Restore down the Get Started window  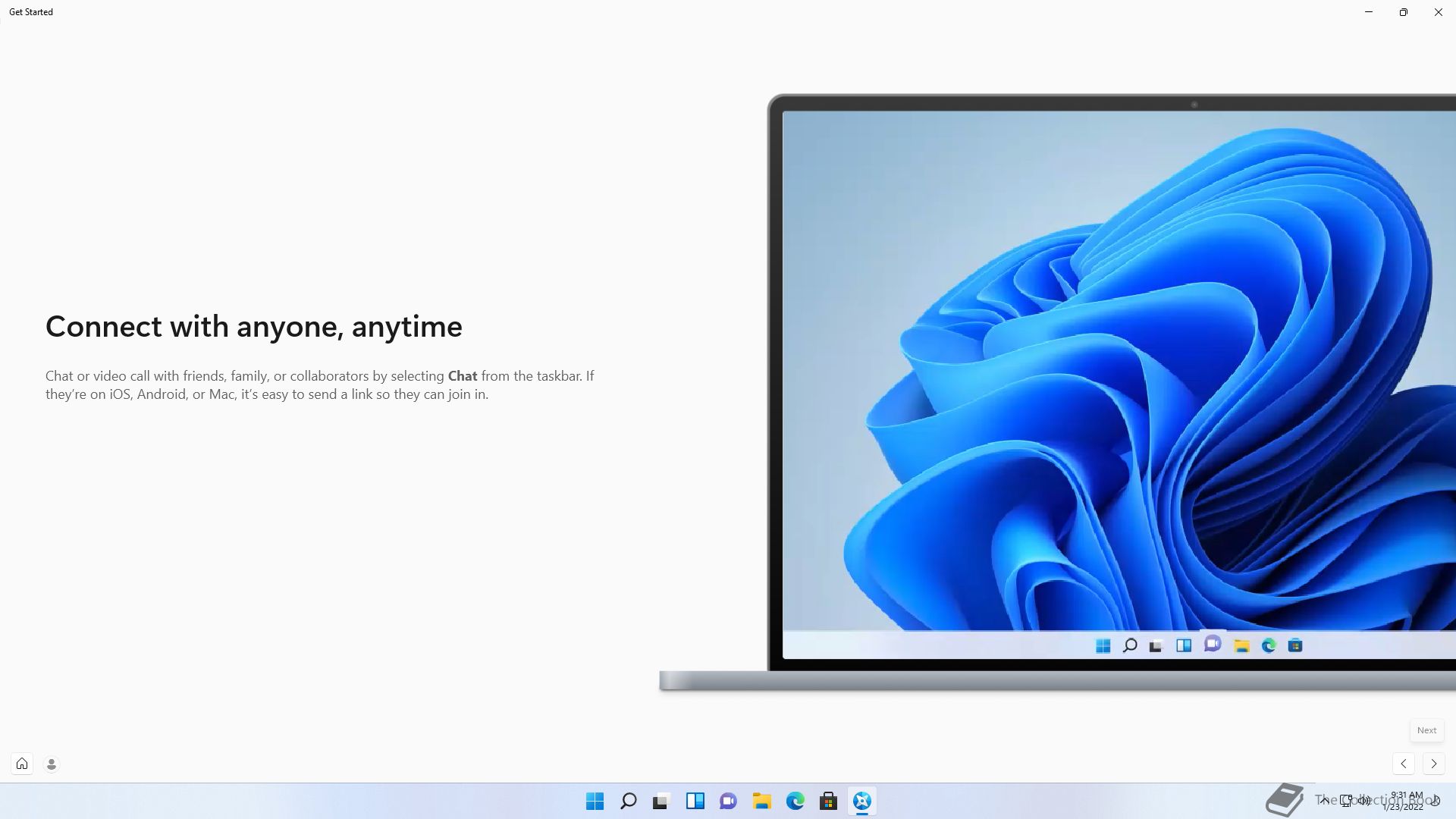(1404, 12)
